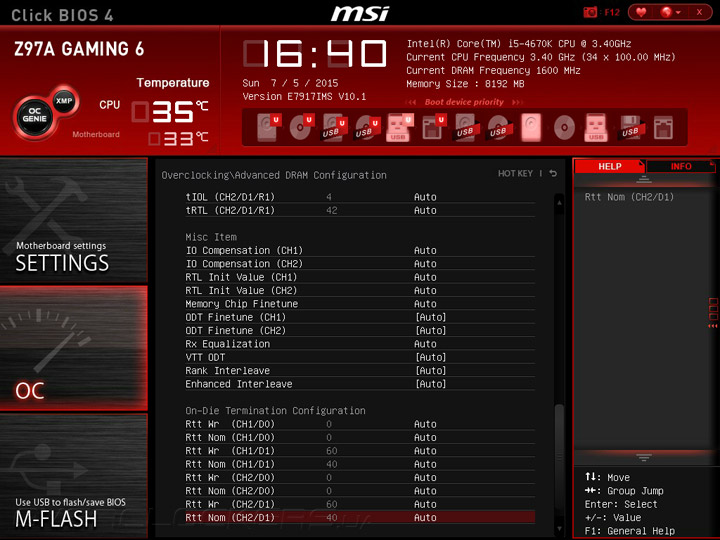Edit tRTL (CH2/D1/R1) Auto value
The width and height of the screenshot is (720, 540).
[x=425, y=210]
